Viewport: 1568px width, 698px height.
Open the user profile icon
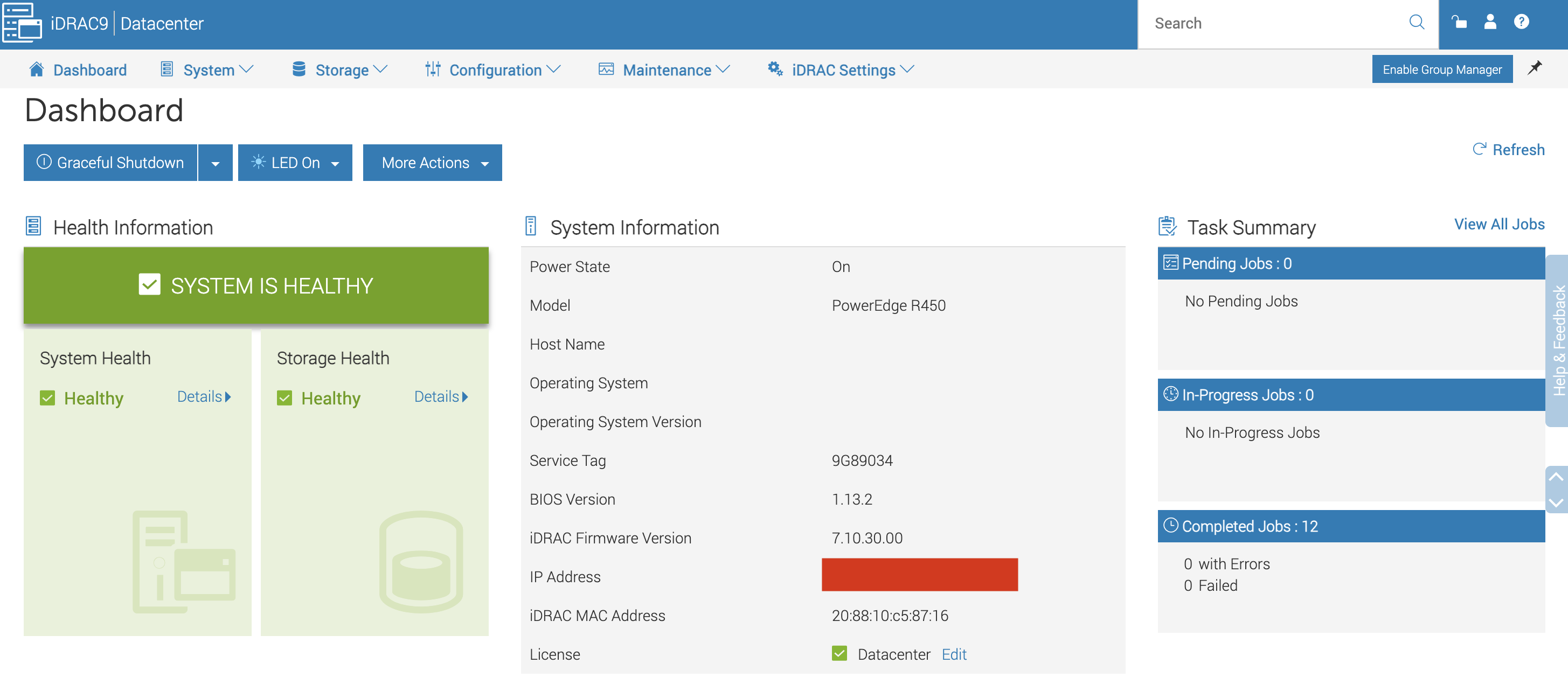click(x=1490, y=22)
